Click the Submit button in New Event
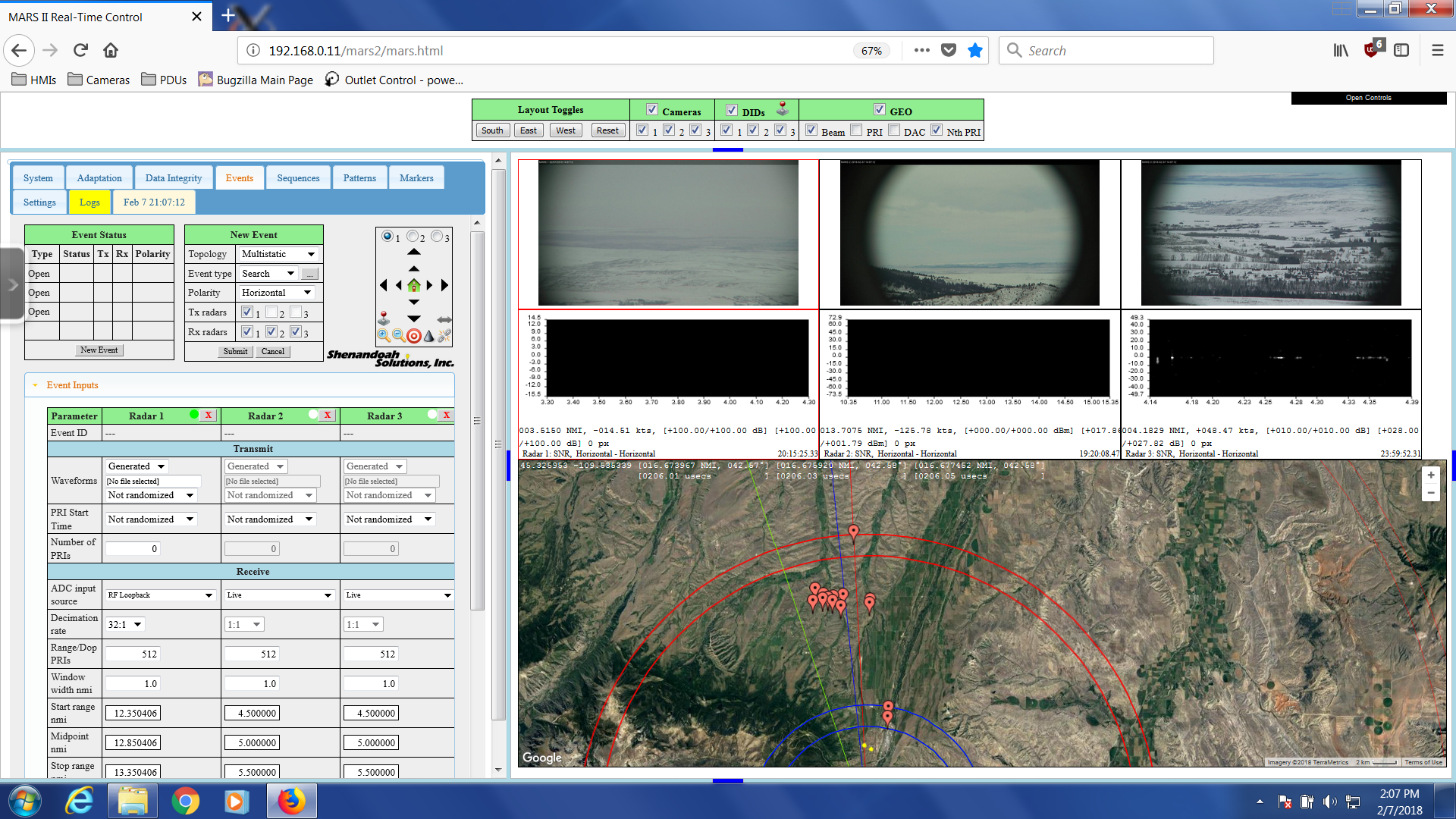Viewport: 1456px width, 819px height. (235, 351)
